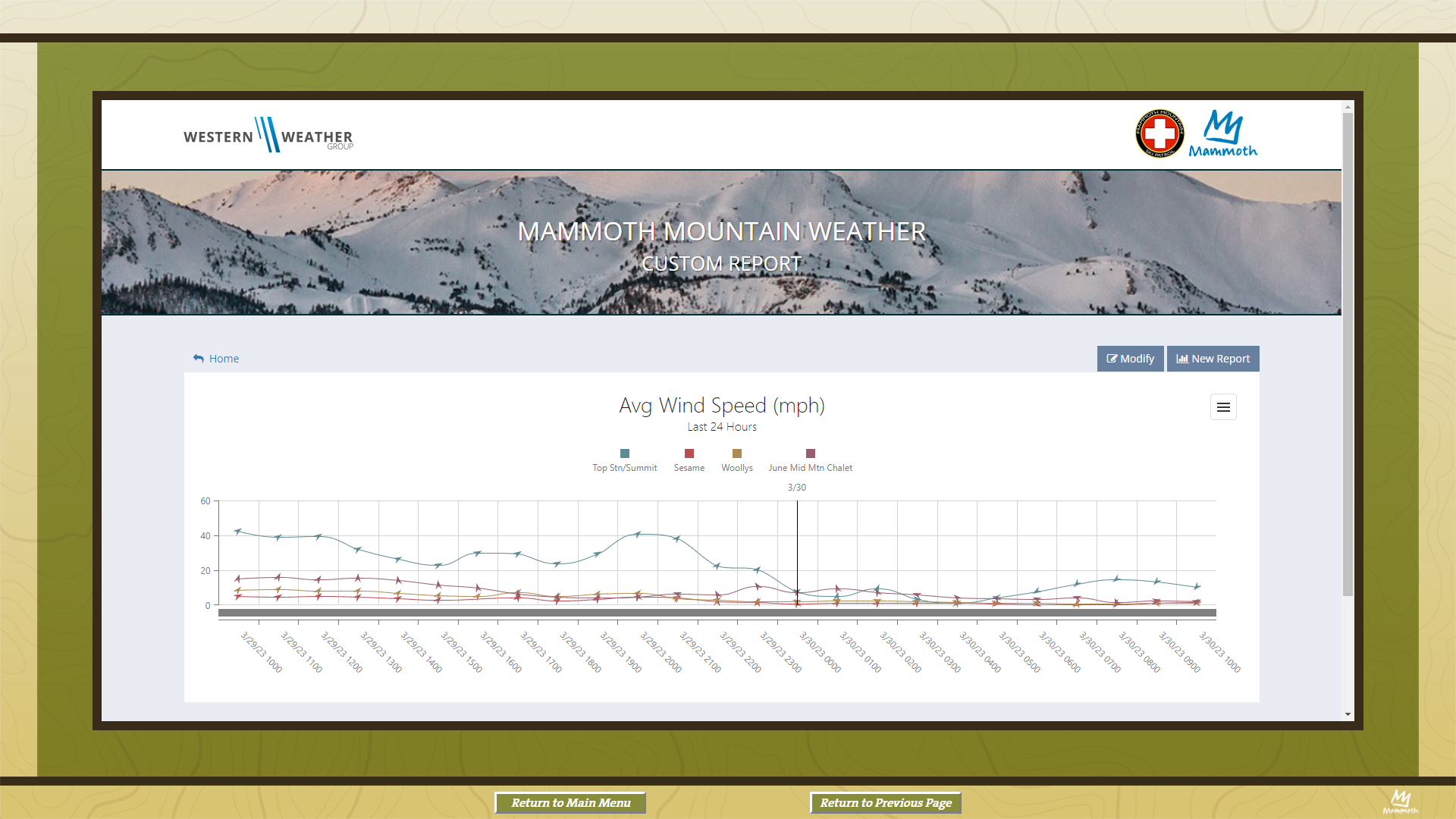Image resolution: width=1456 pixels, height=819 pixels.
Task: Create a New Report
Action: point(1213,359)
